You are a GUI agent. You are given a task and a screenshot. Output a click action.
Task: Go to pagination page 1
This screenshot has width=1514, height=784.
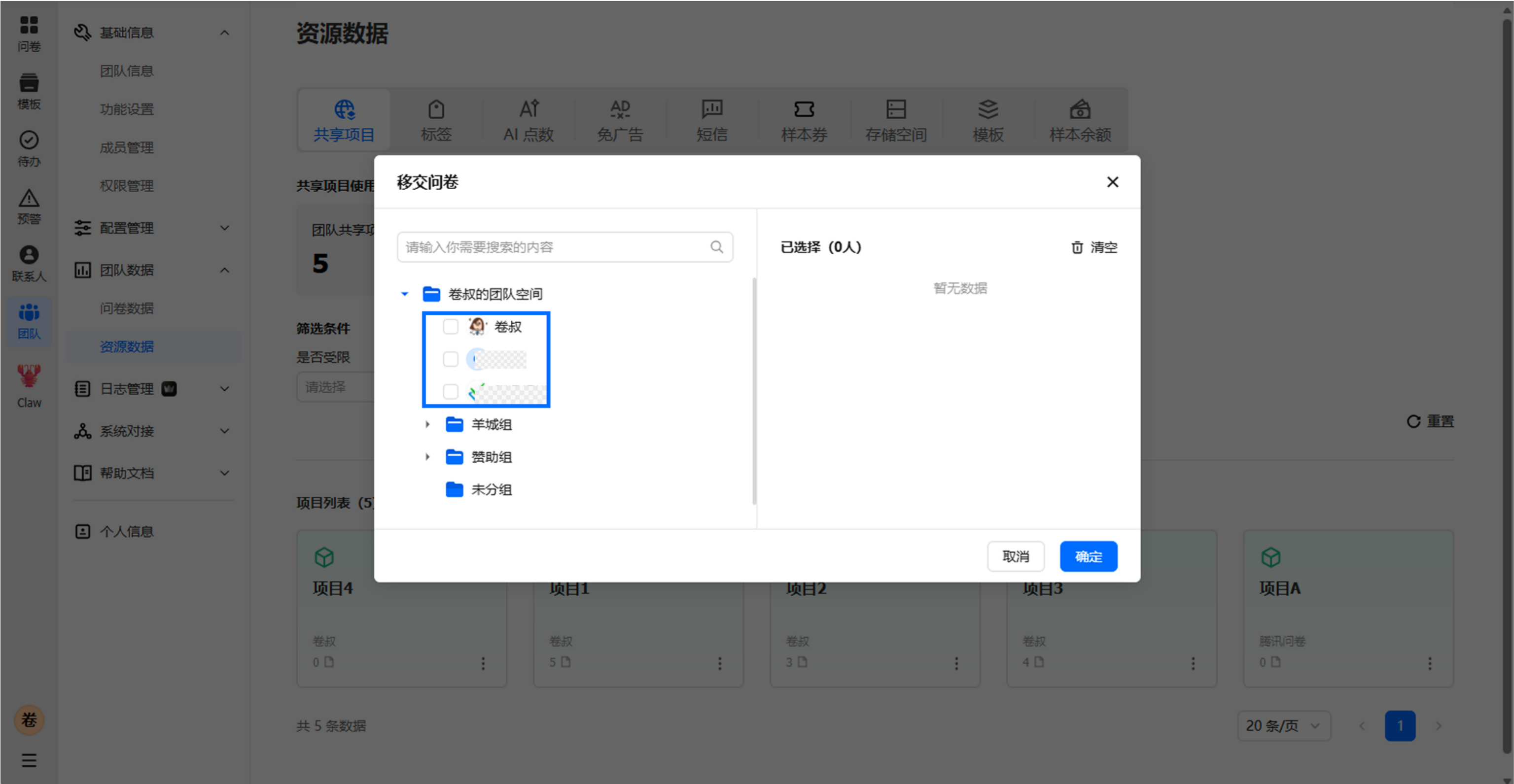pyautogui.click(x=1400, y=726)
